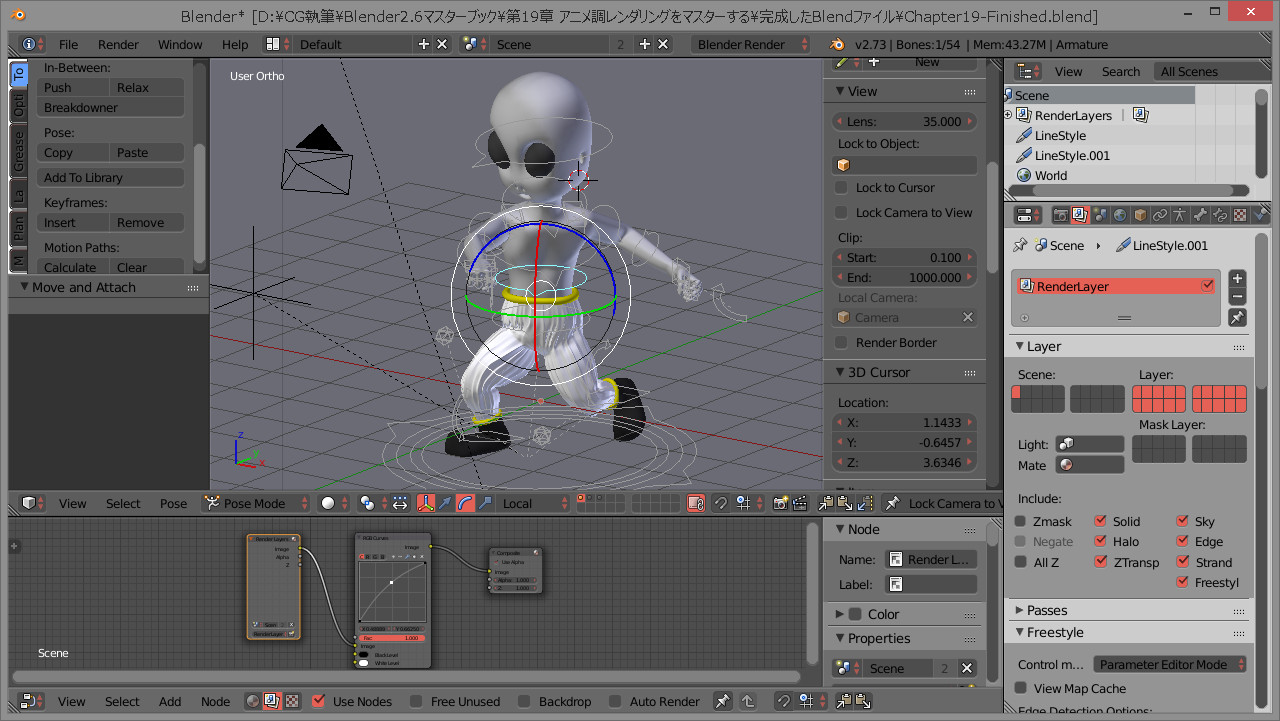The width and height of the screenshot is (1280, 721).
Task: Click the Push in-between button
Action: click(x=75, y=87)
